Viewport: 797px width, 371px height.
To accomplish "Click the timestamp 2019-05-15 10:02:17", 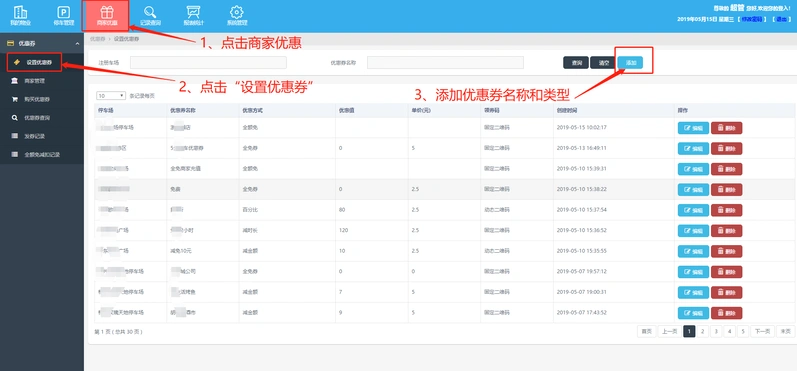I will [581, 128].
